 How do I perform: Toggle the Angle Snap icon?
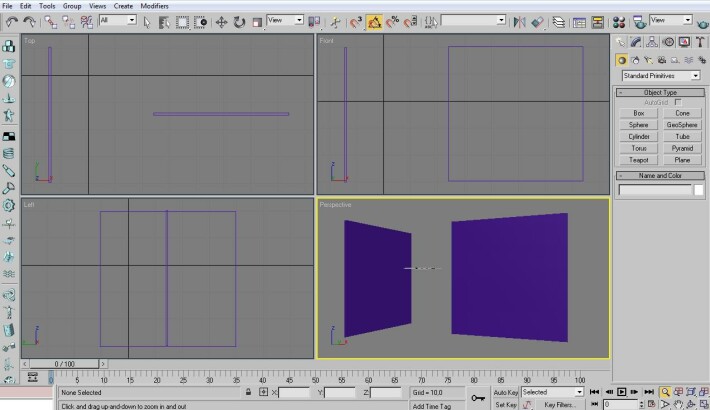click(374, 22)
